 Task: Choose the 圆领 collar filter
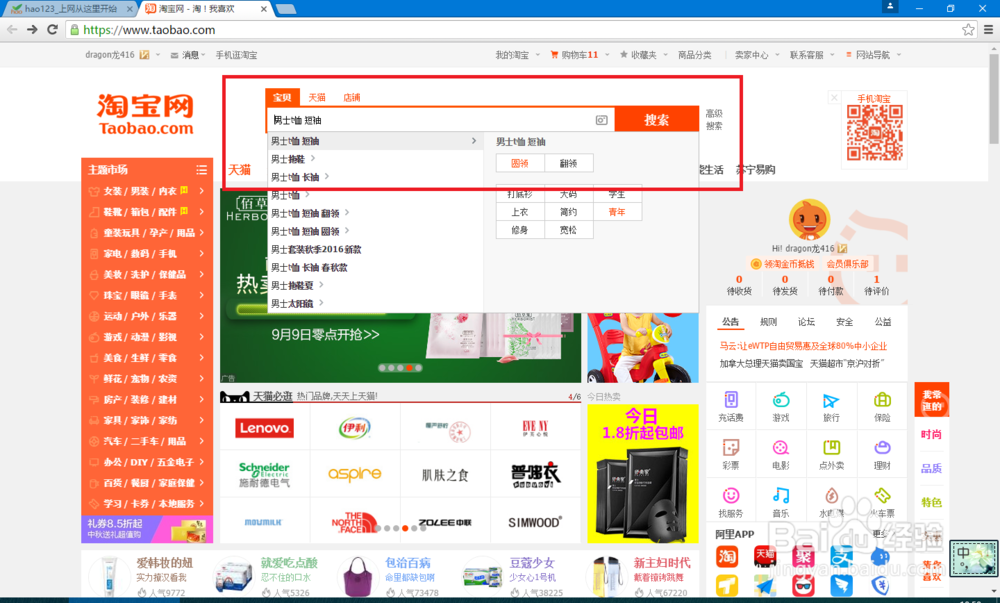click(x=520, y=163)
